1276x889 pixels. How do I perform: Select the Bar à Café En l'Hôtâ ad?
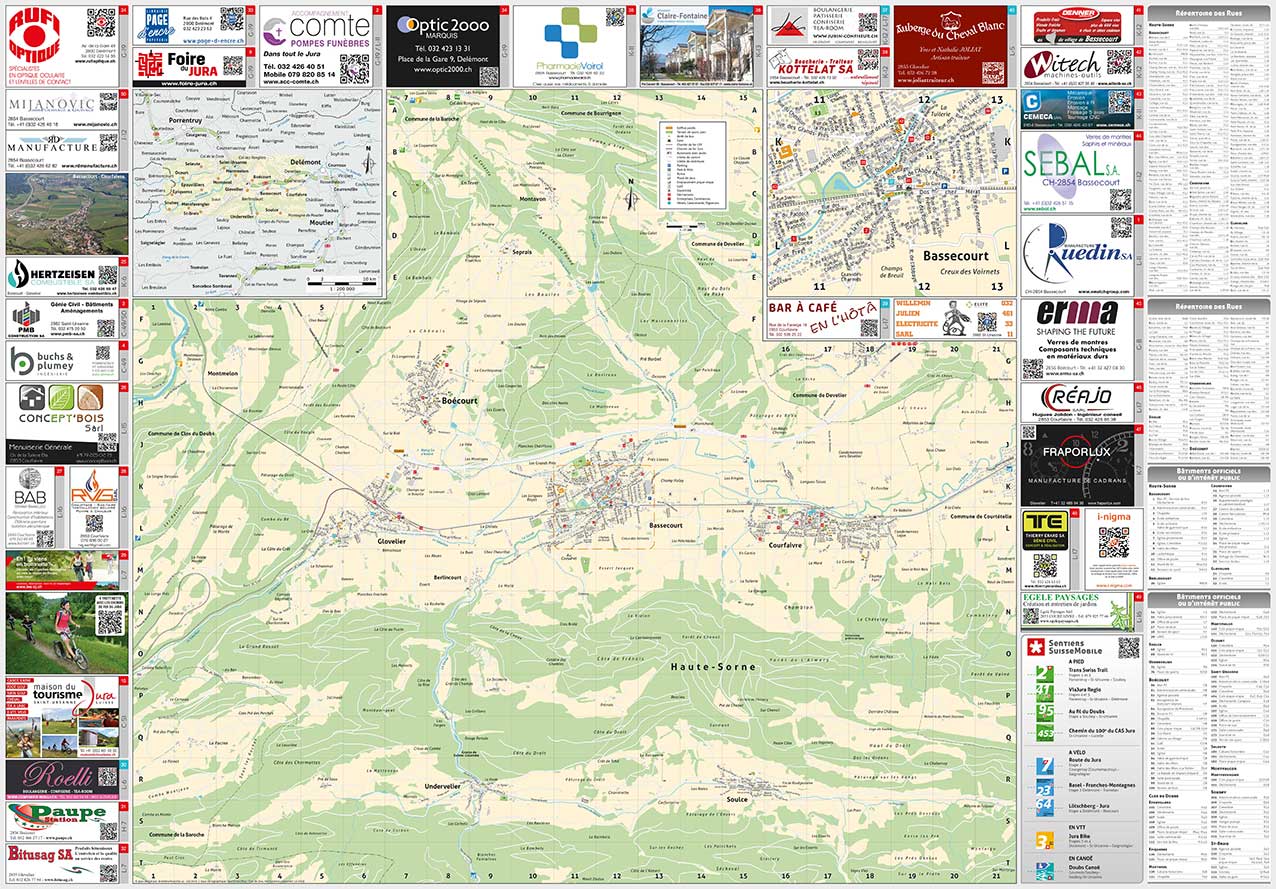pos(824,319)
